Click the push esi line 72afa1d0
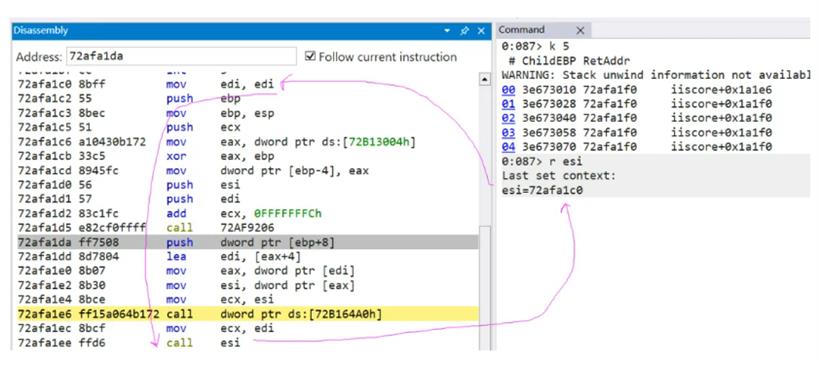 tap(128, 185)
